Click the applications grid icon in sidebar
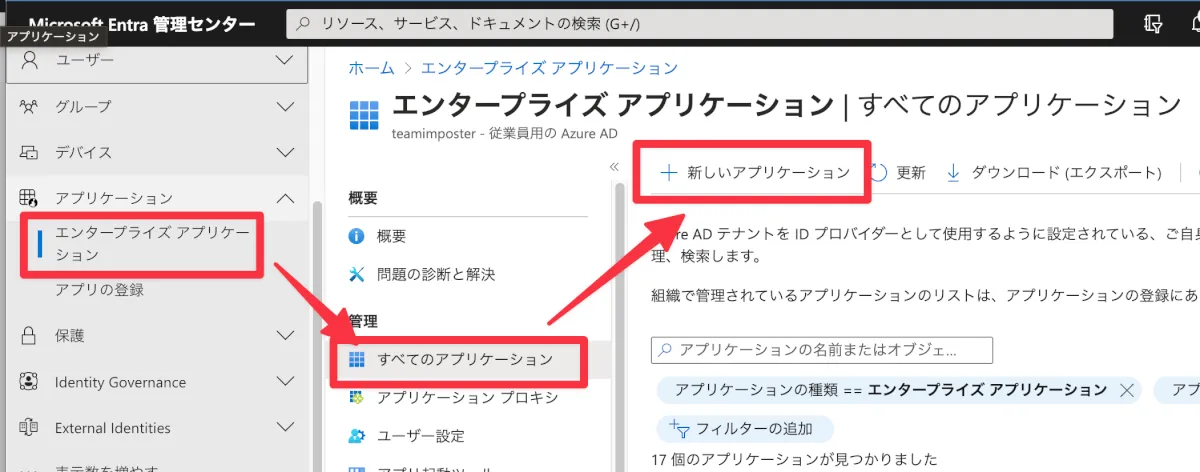Screen dimensions: 1200x472 [29, 198]
